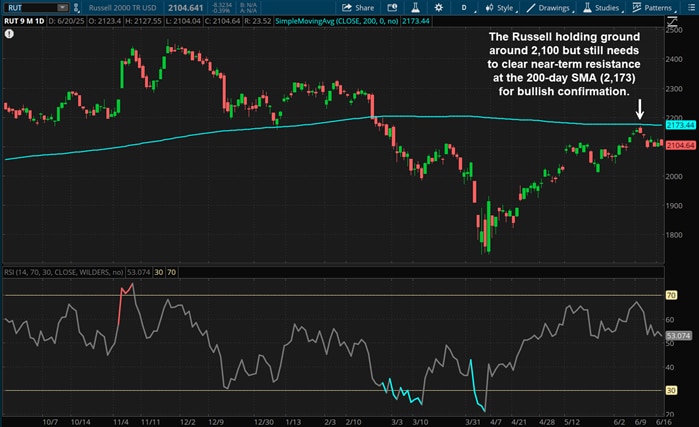Click the 2/10 date on time axis
699x427 pixels.
354,422
